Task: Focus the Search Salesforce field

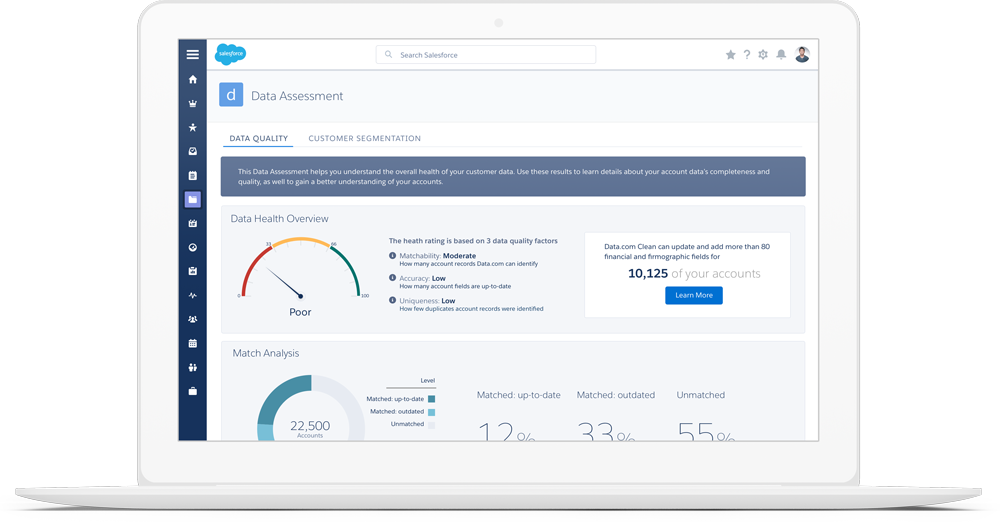Action: pyautogui.click(x=486, y=55)
